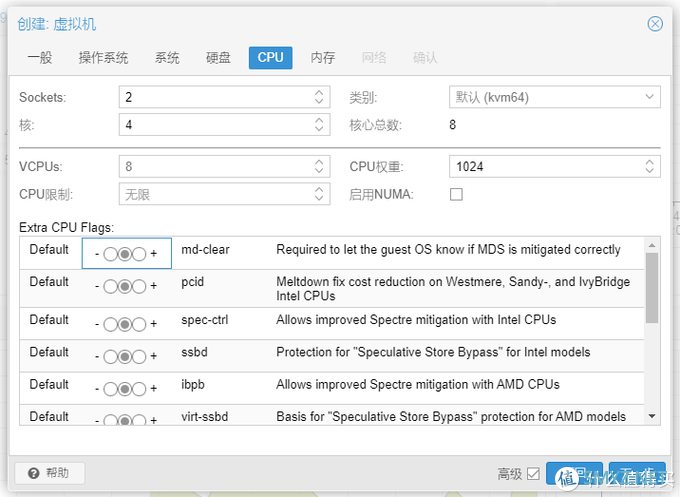Set md-clear flag to default
The image size is (680, 497).
[124, 254]
